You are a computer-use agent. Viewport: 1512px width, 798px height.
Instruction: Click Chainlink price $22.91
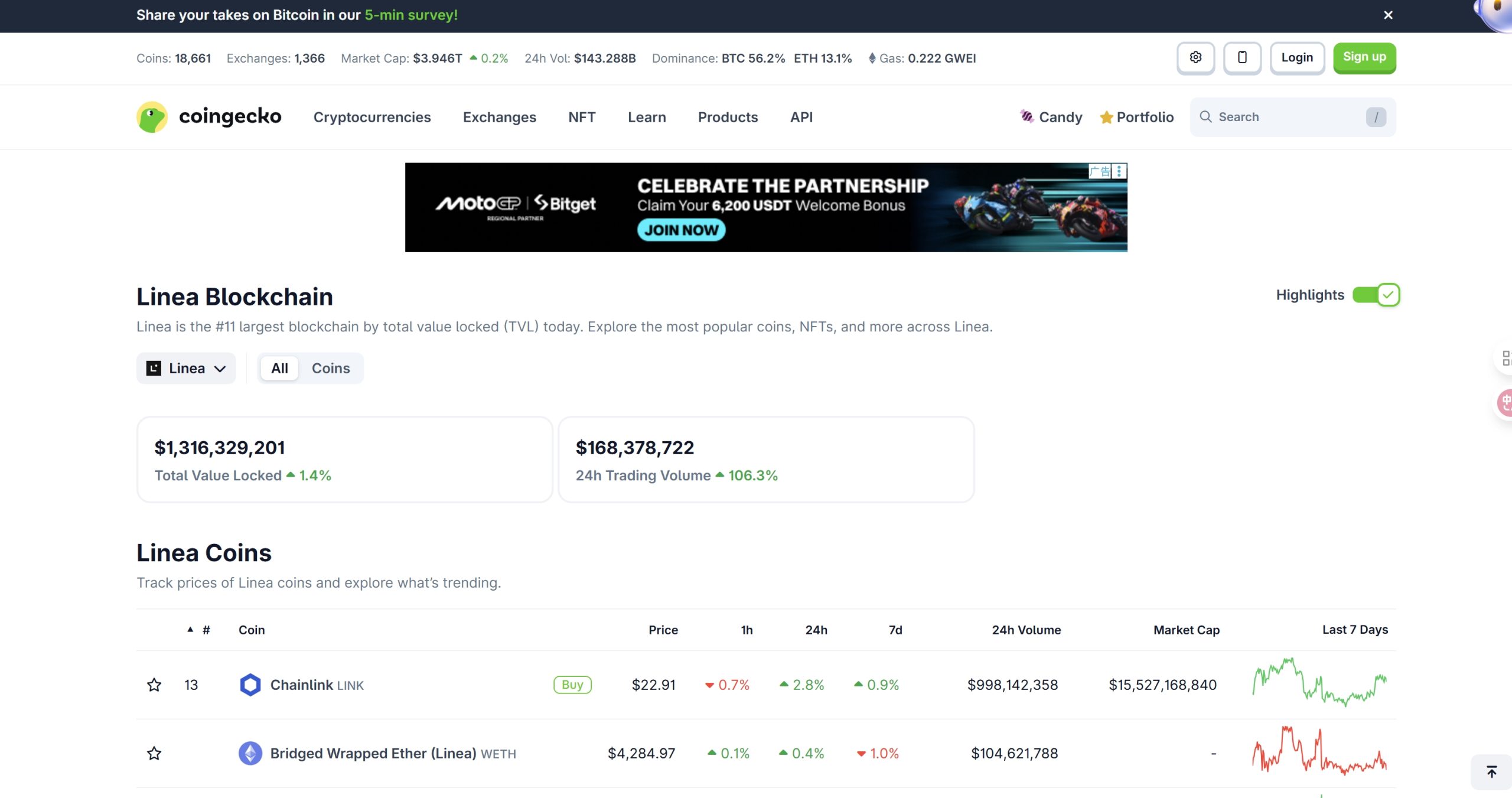653,685
